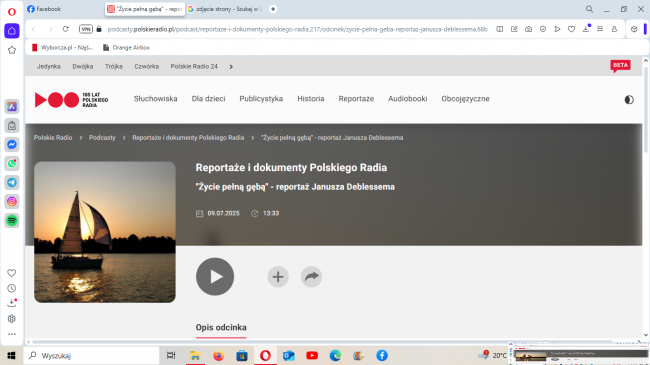Open sidebar settings gear
The height and width of the screenshot is (365, 650).
(x=12, y=319)
